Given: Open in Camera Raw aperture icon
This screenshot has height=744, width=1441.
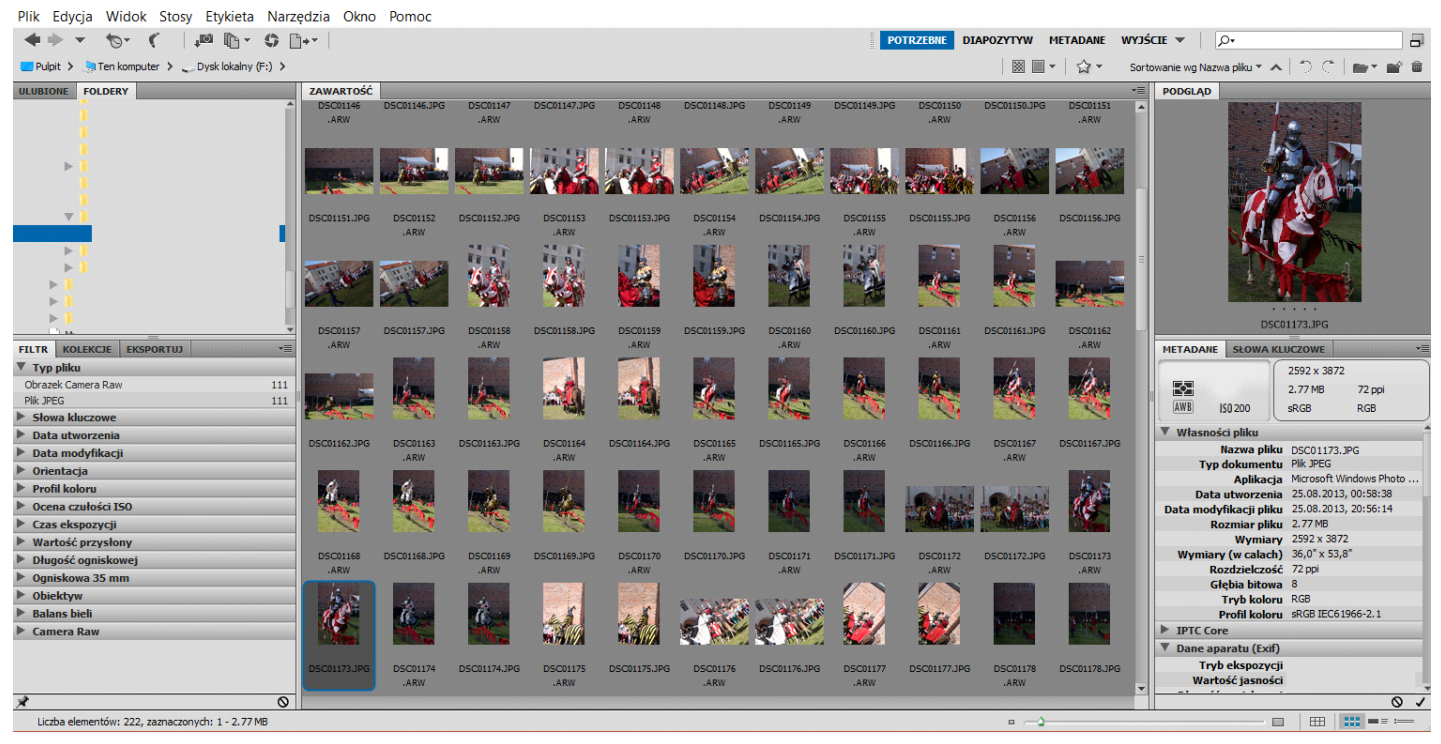Looking at the screenshot, I should [x=271, y=41].
